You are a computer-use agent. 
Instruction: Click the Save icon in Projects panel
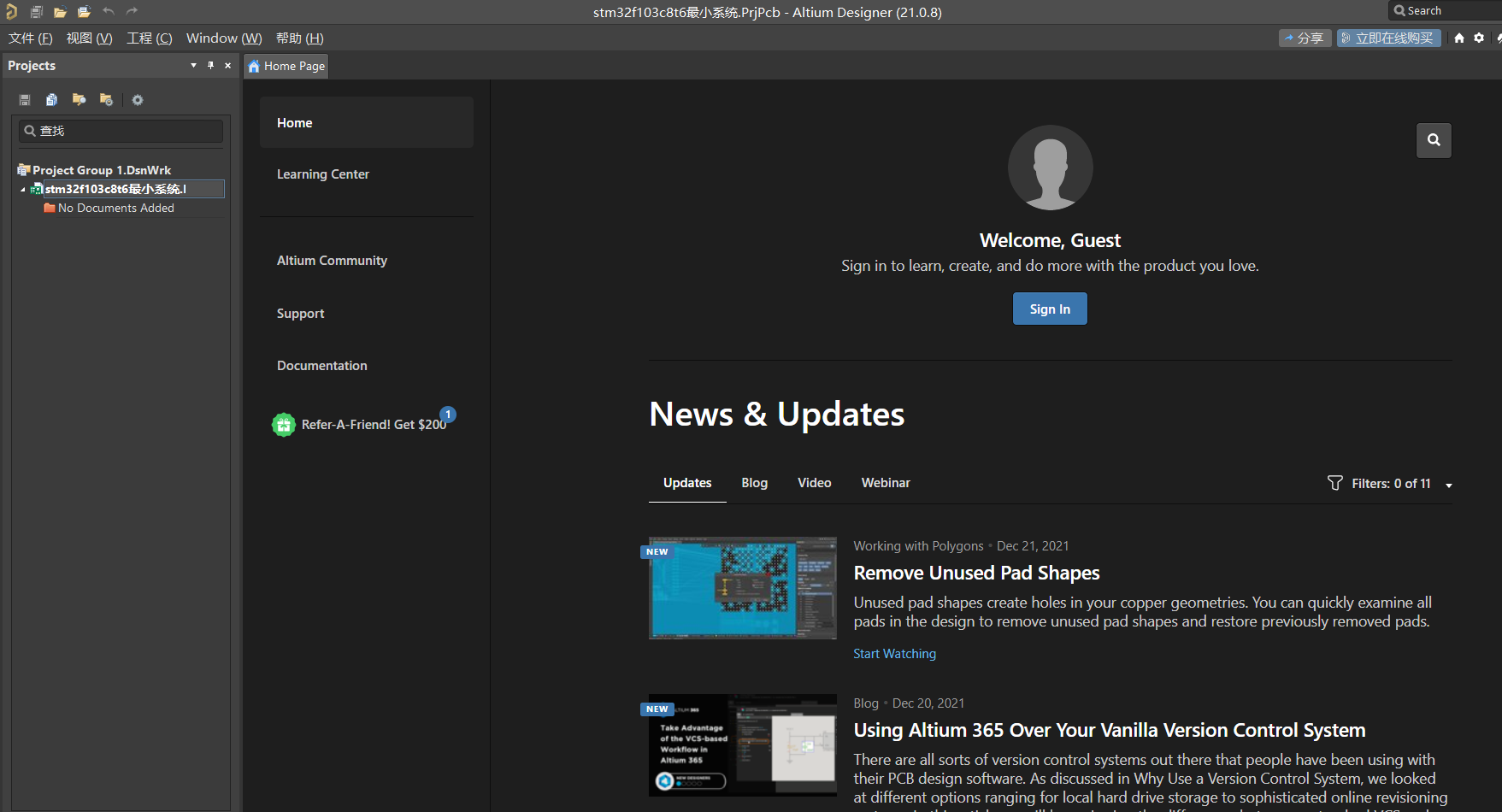pyautogui.click(x=25, y=100)
